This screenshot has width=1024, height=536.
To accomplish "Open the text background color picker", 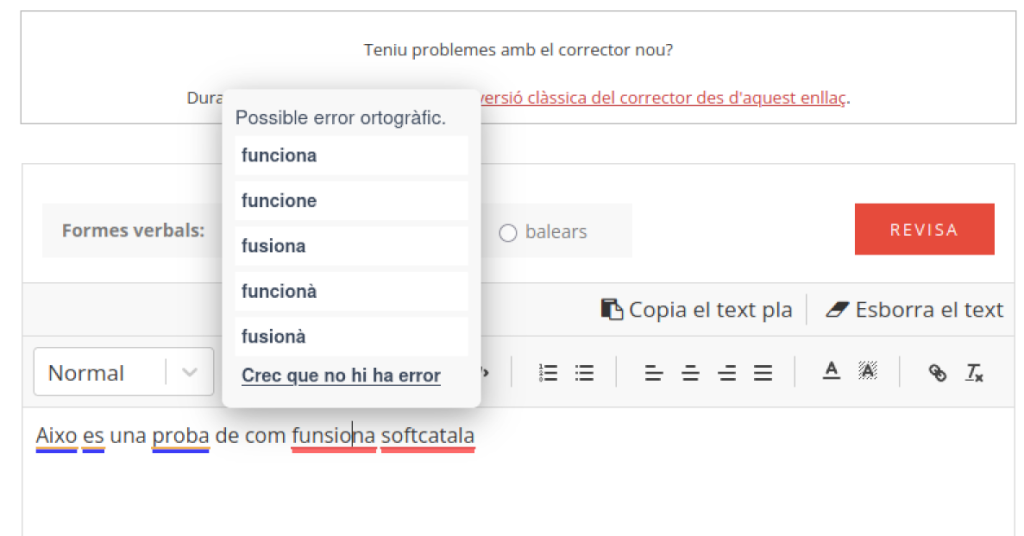I will [x=868, y=372].
